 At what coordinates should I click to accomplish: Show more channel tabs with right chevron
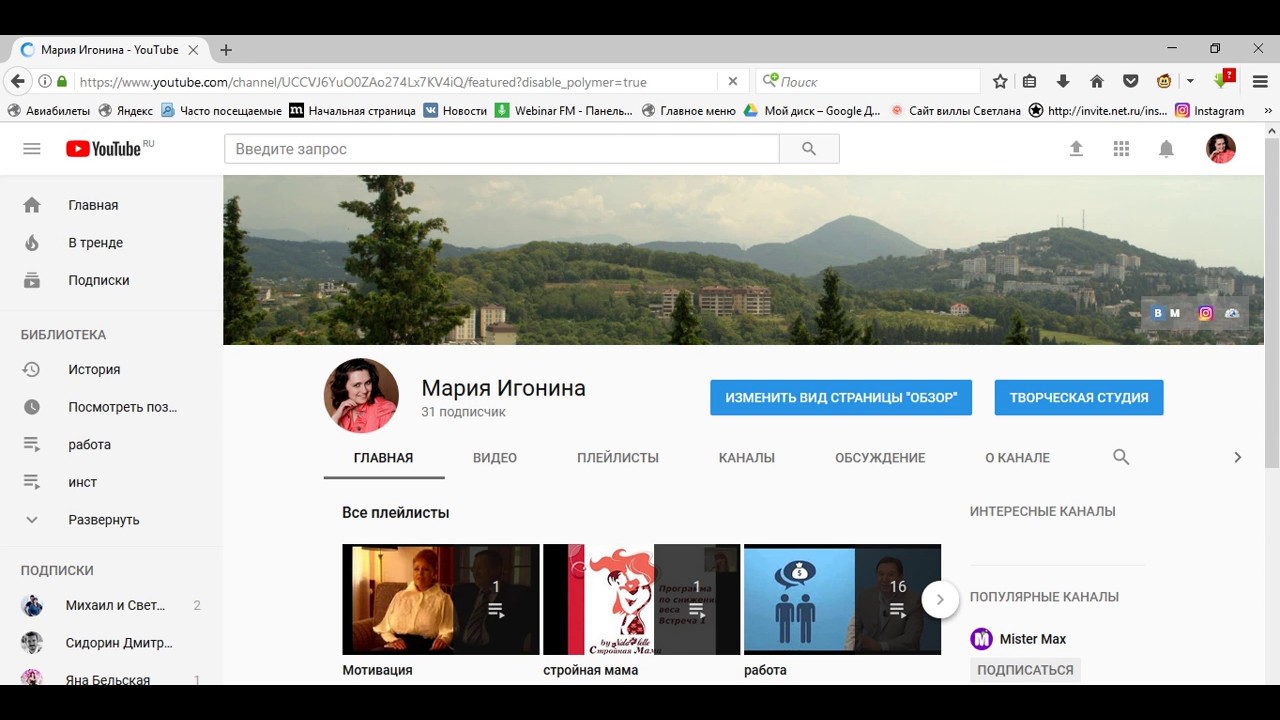(1237, 457)
